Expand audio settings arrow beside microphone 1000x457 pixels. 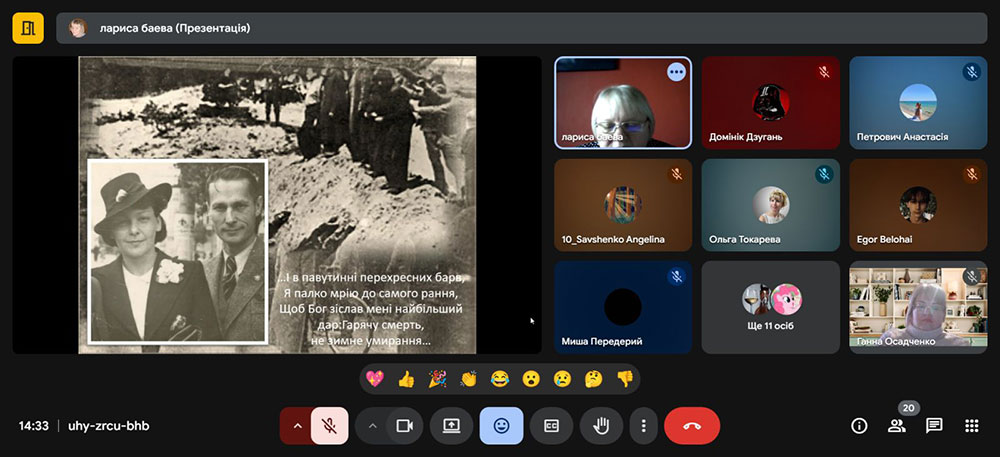coord(296,425)
